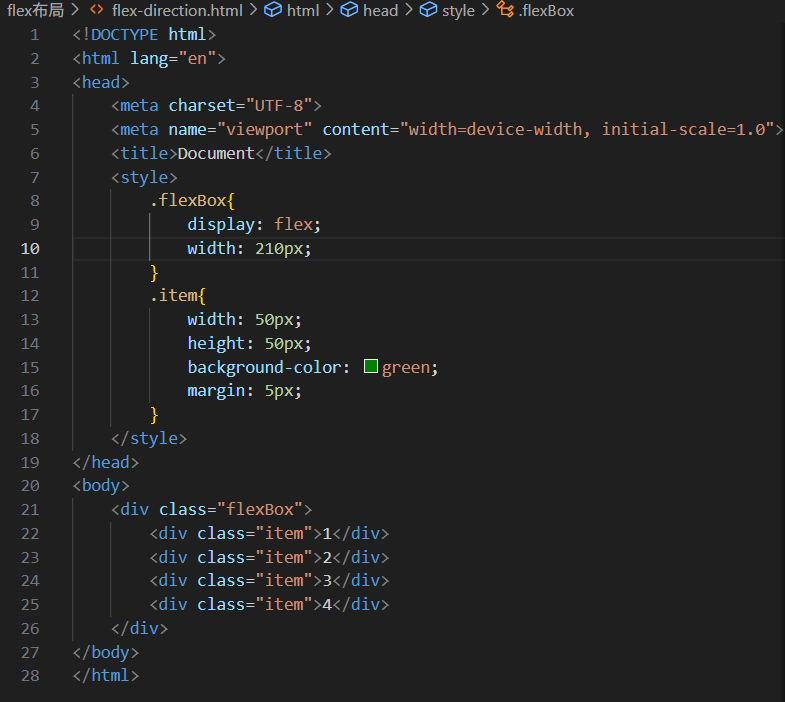Viewport: 785px width, 702px height.
Task: Click line number 28 in gutter
Action: [30, 676]
